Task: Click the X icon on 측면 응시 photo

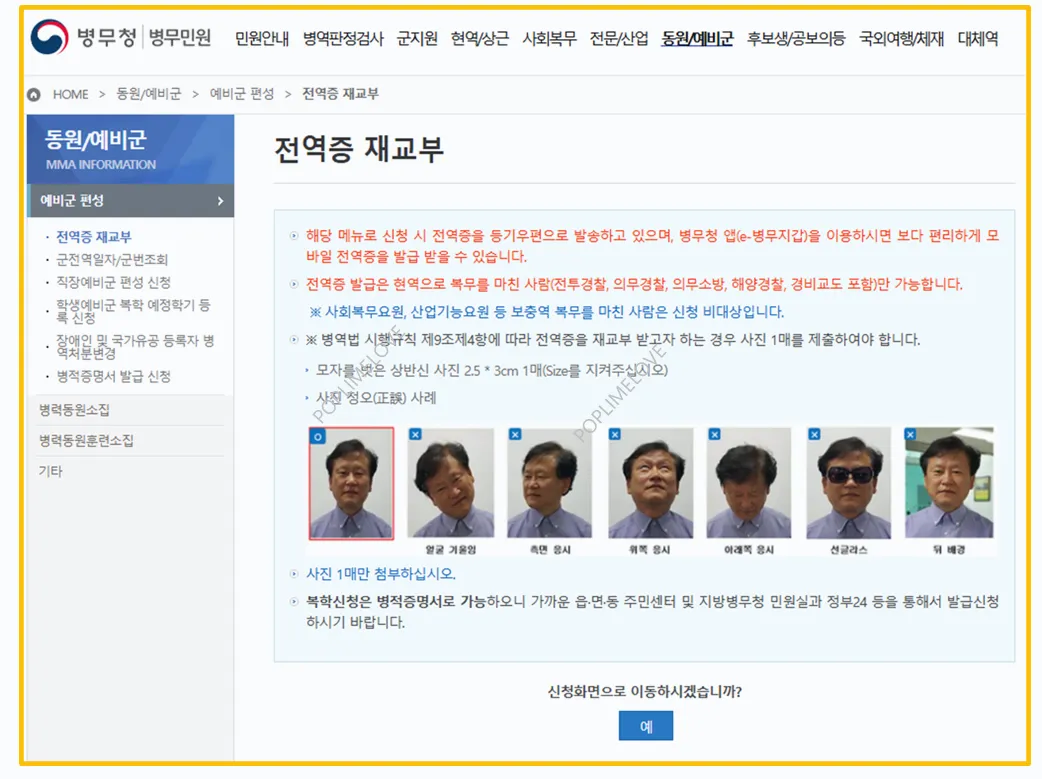Action: coord(515,434)
